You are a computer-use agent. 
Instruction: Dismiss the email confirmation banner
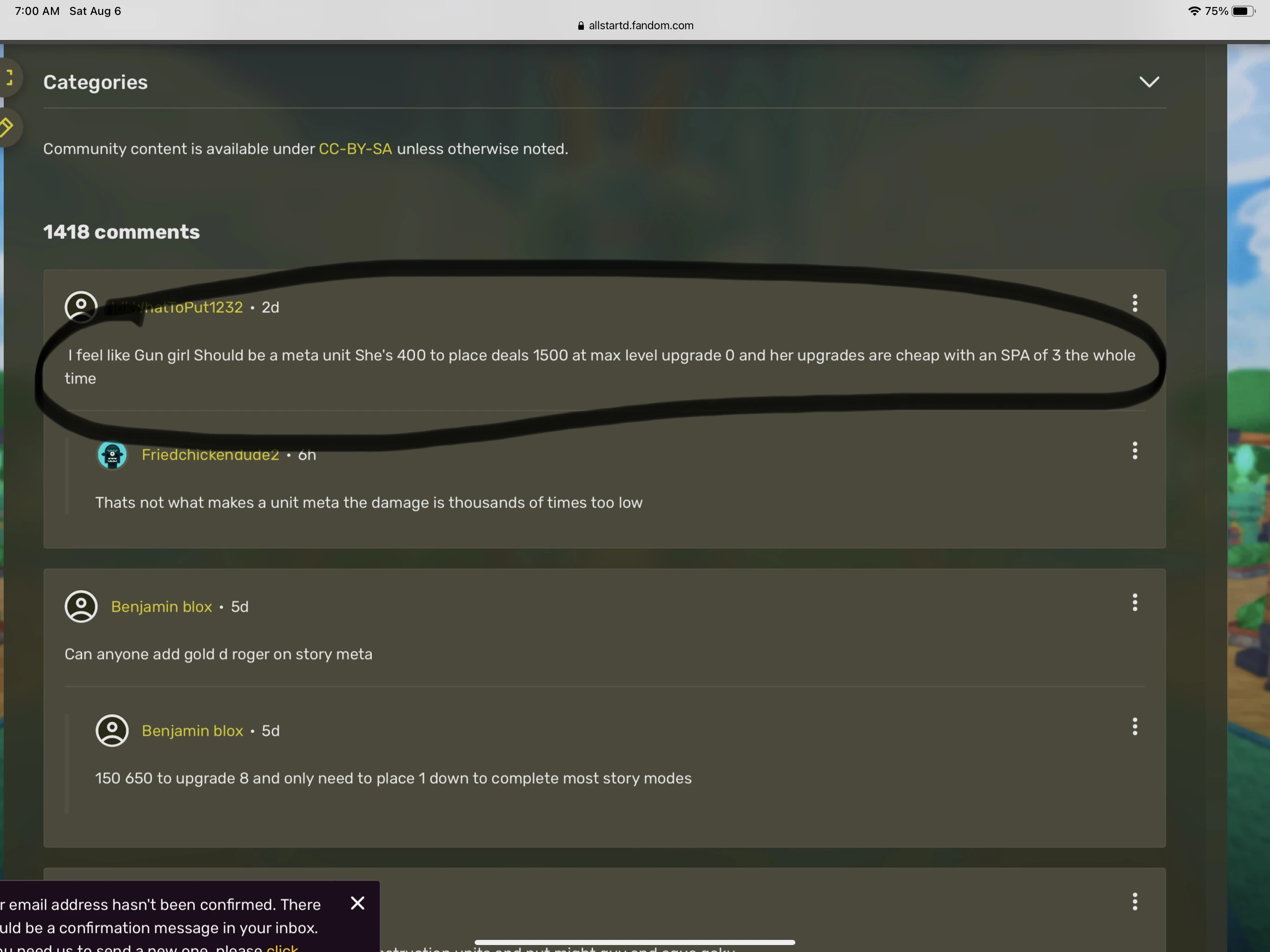(357, 903)
